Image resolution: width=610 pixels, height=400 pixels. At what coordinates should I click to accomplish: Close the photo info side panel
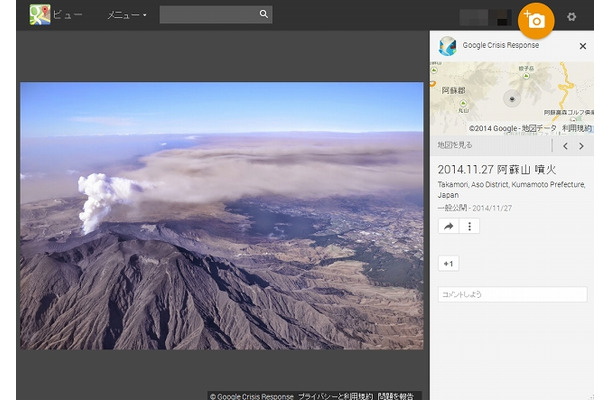tap(583, 46)
